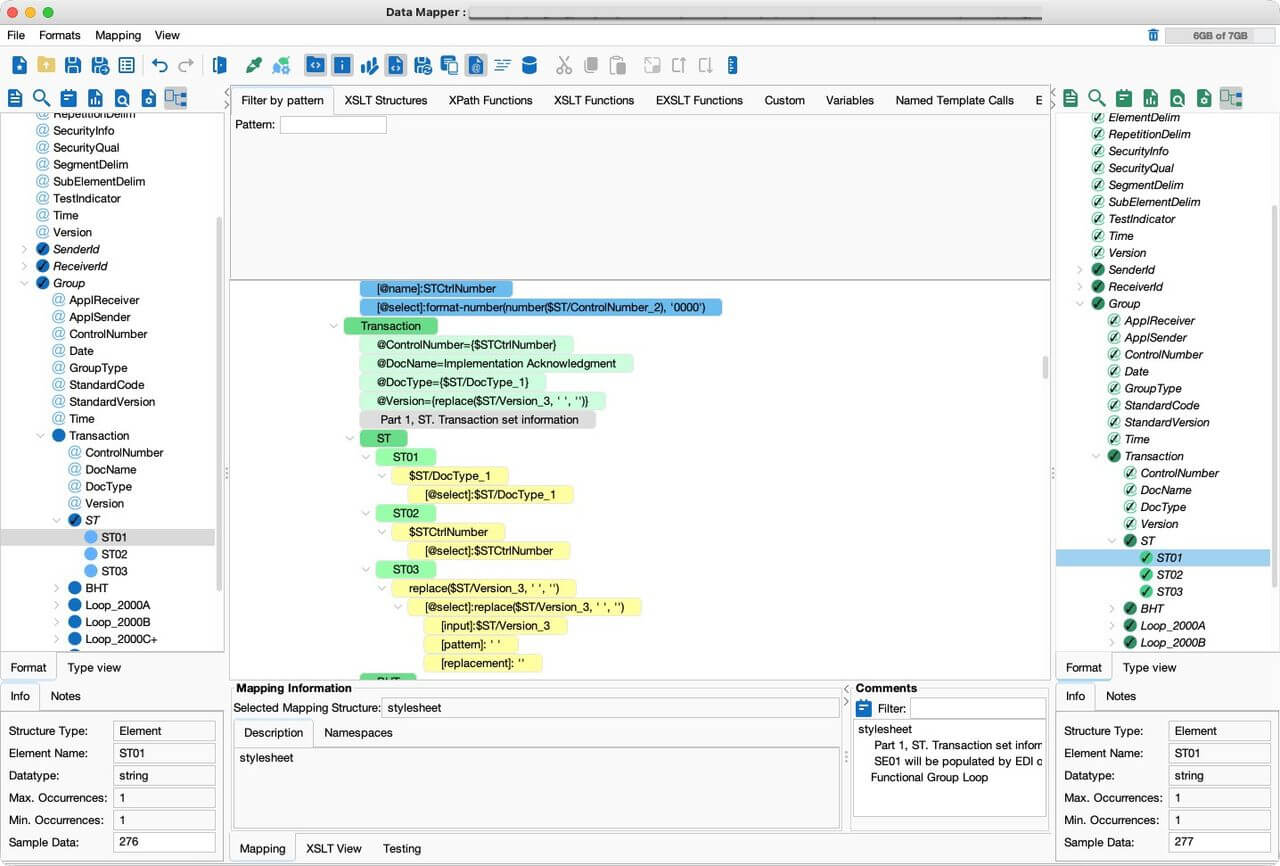Click the paste clipboard icon in toolbar
This screenshot has height=866, width=1280.
[x=618, y=66]
